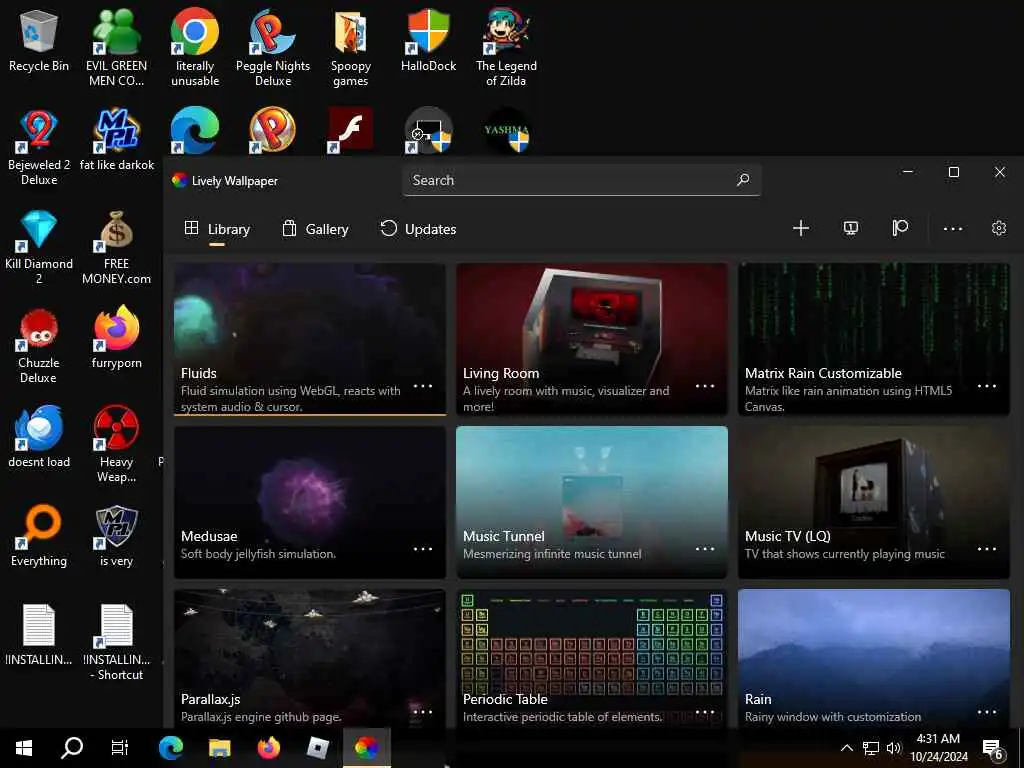
Task: Open the Windows Start menu
Action: tap(24, 748)
